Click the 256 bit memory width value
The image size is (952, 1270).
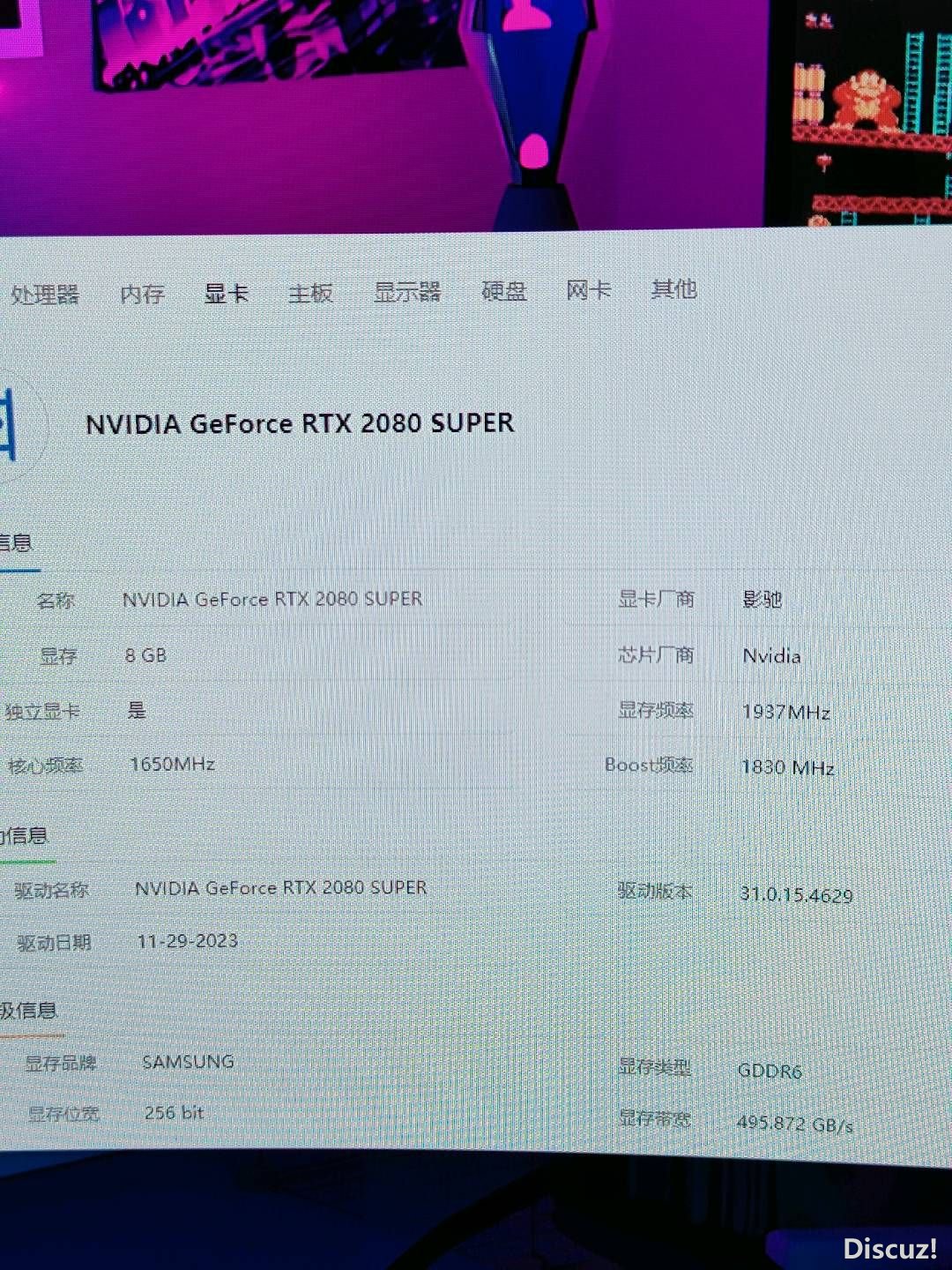pyautogui.click(x=175, y=1113)
